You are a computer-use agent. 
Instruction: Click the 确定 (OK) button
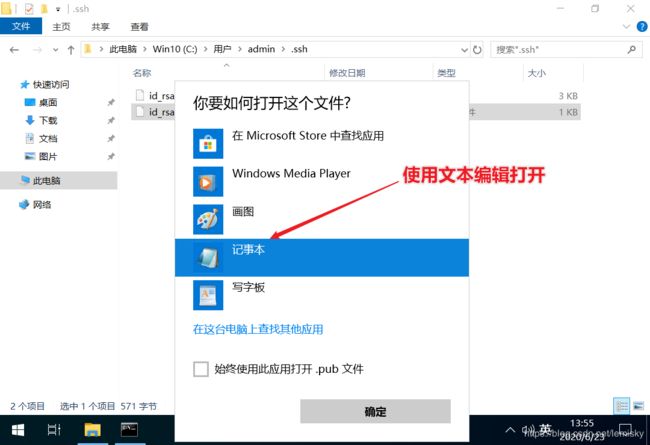[x=375, y=411]
